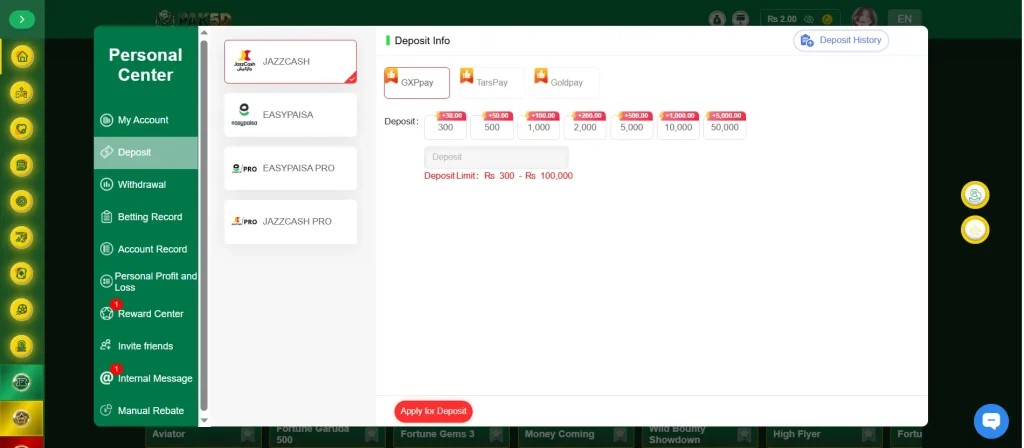This screenshot has width=1024, height=448.
Task: Click the Rs 2.00 balance text
Action: pyautogui.click(x=782, y=20)
